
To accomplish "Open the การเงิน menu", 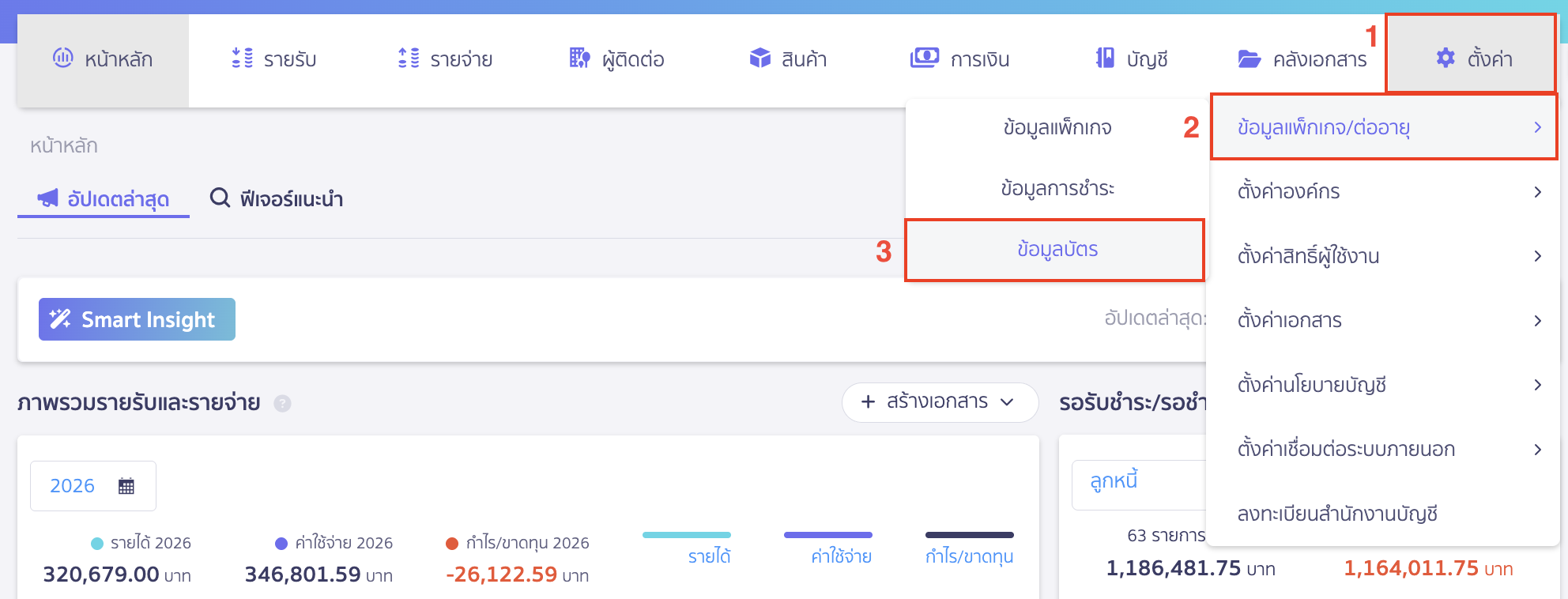I will [959, 60].
